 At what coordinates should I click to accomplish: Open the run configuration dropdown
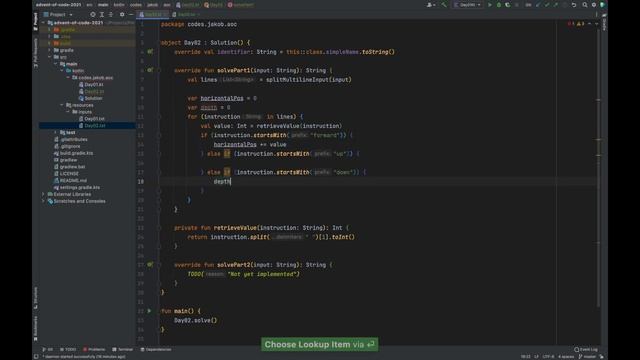pyautogui.click(x=468, y=5)
